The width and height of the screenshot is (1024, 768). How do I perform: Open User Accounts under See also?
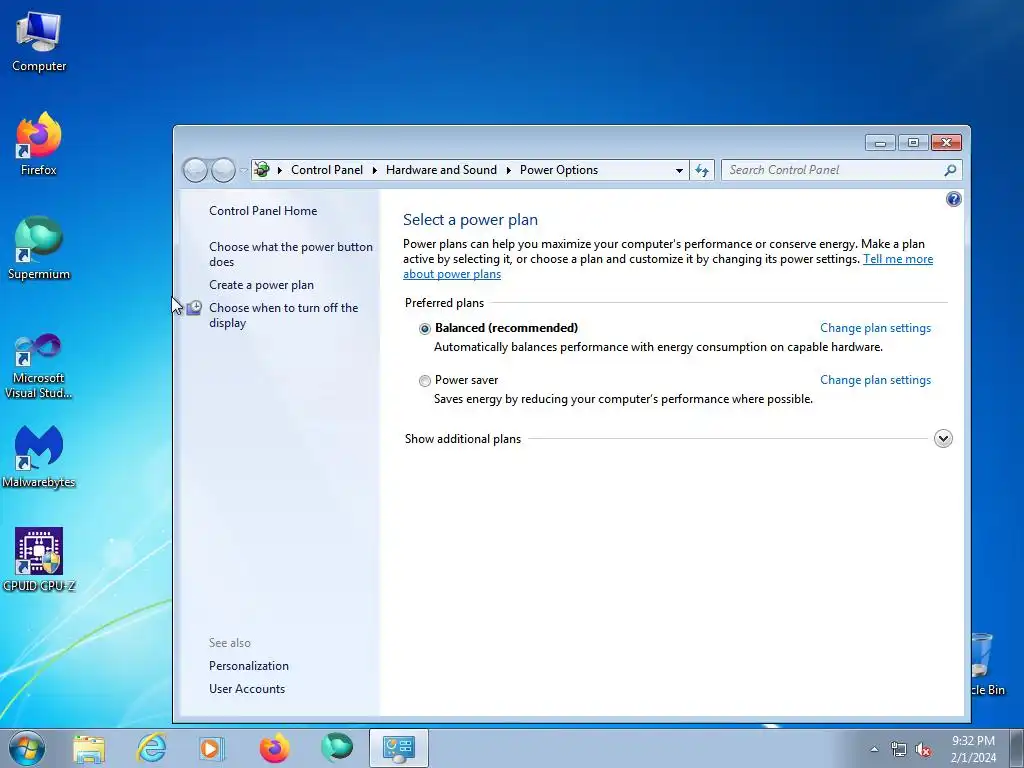(x=247, y=689)
